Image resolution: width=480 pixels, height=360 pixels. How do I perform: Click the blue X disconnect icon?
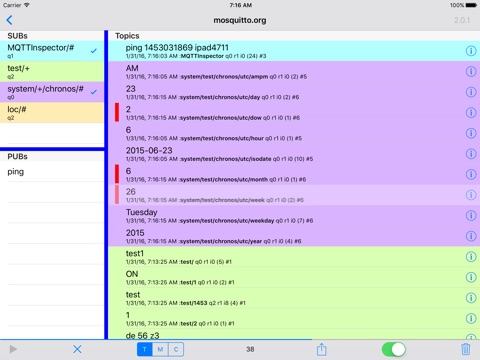point(77,349)
